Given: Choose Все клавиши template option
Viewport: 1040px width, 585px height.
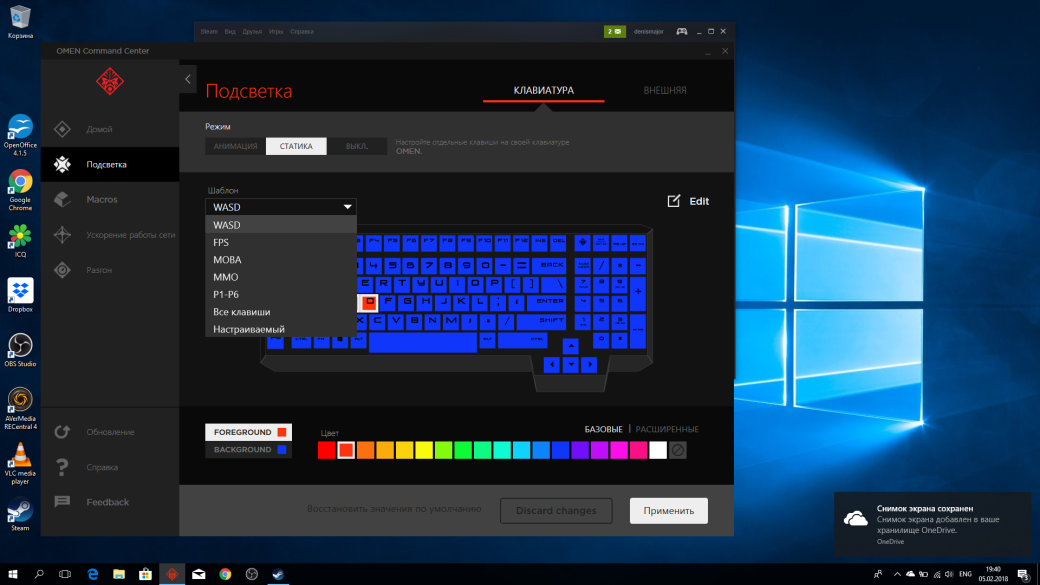Looking at the screenshot, I should 281,312.
